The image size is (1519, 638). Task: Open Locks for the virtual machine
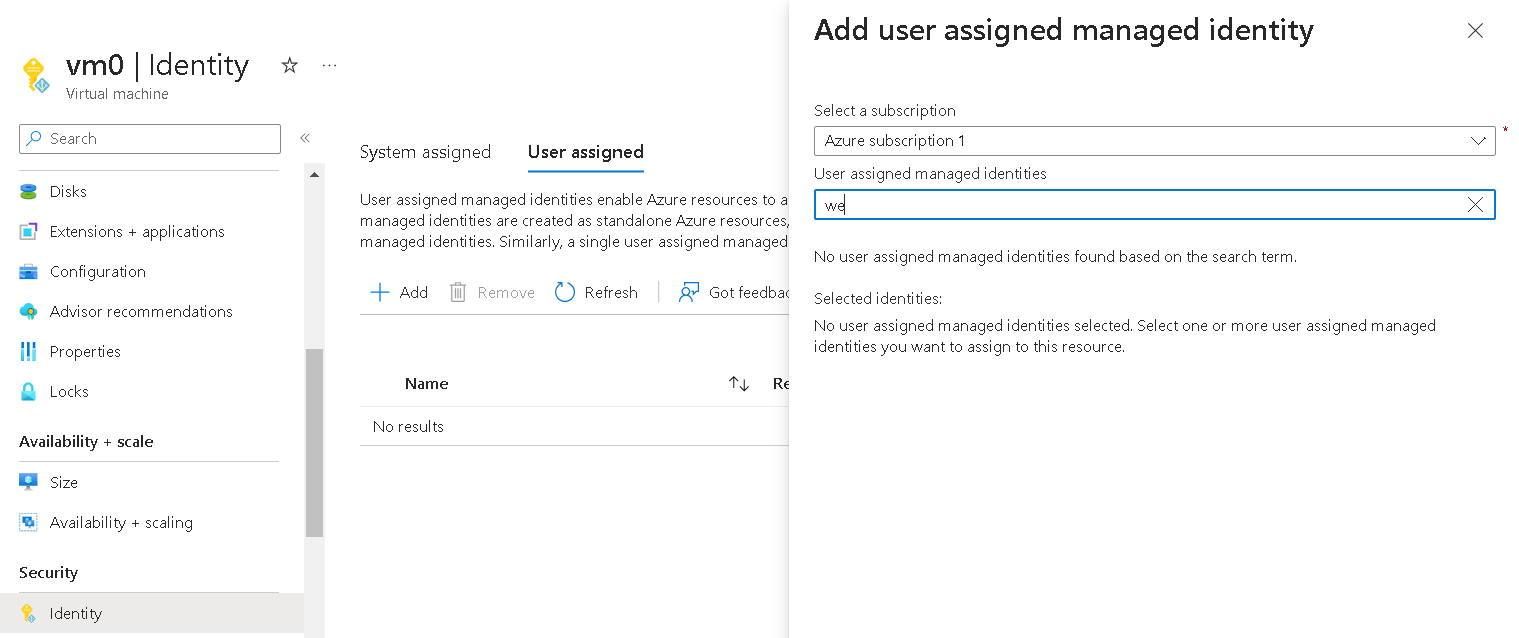68,391
